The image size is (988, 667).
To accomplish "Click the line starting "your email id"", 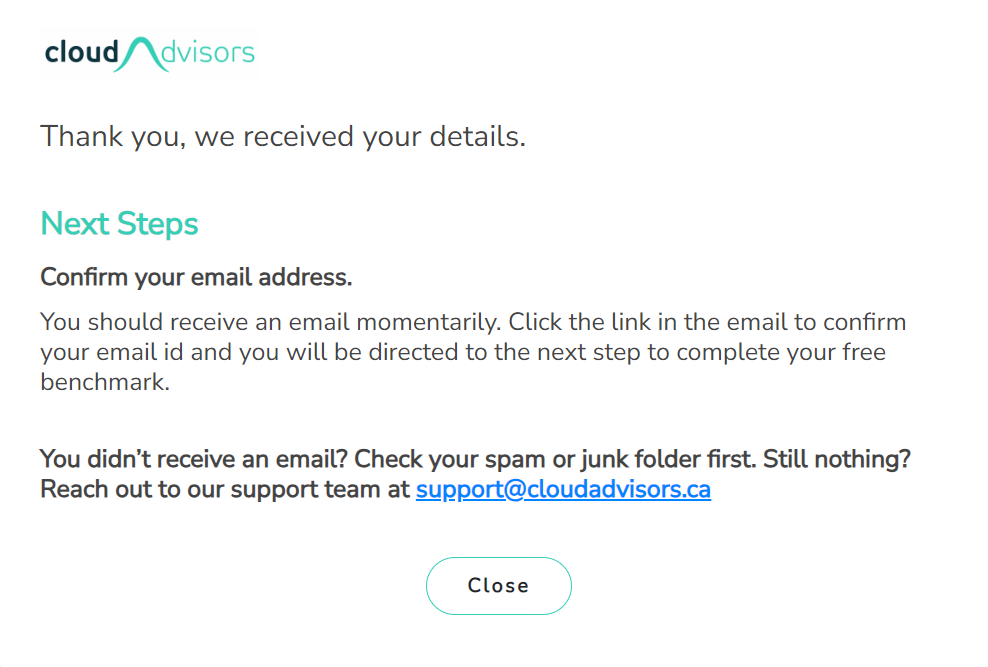I will click(463, 352).
